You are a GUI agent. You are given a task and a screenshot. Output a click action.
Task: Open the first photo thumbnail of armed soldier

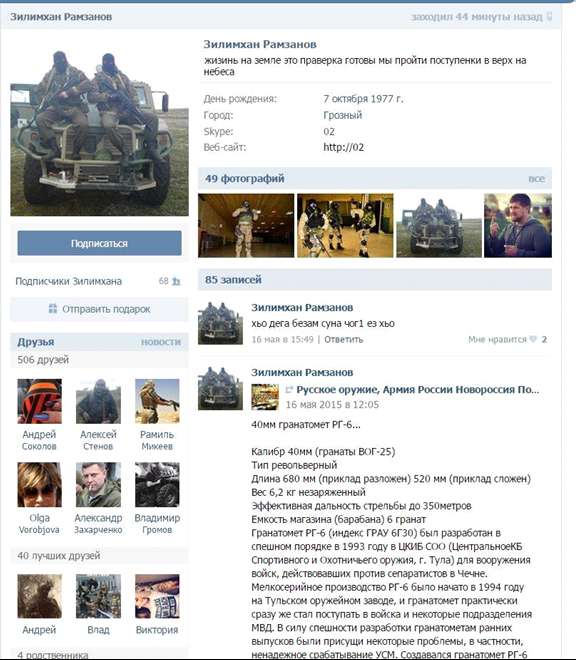246,225
